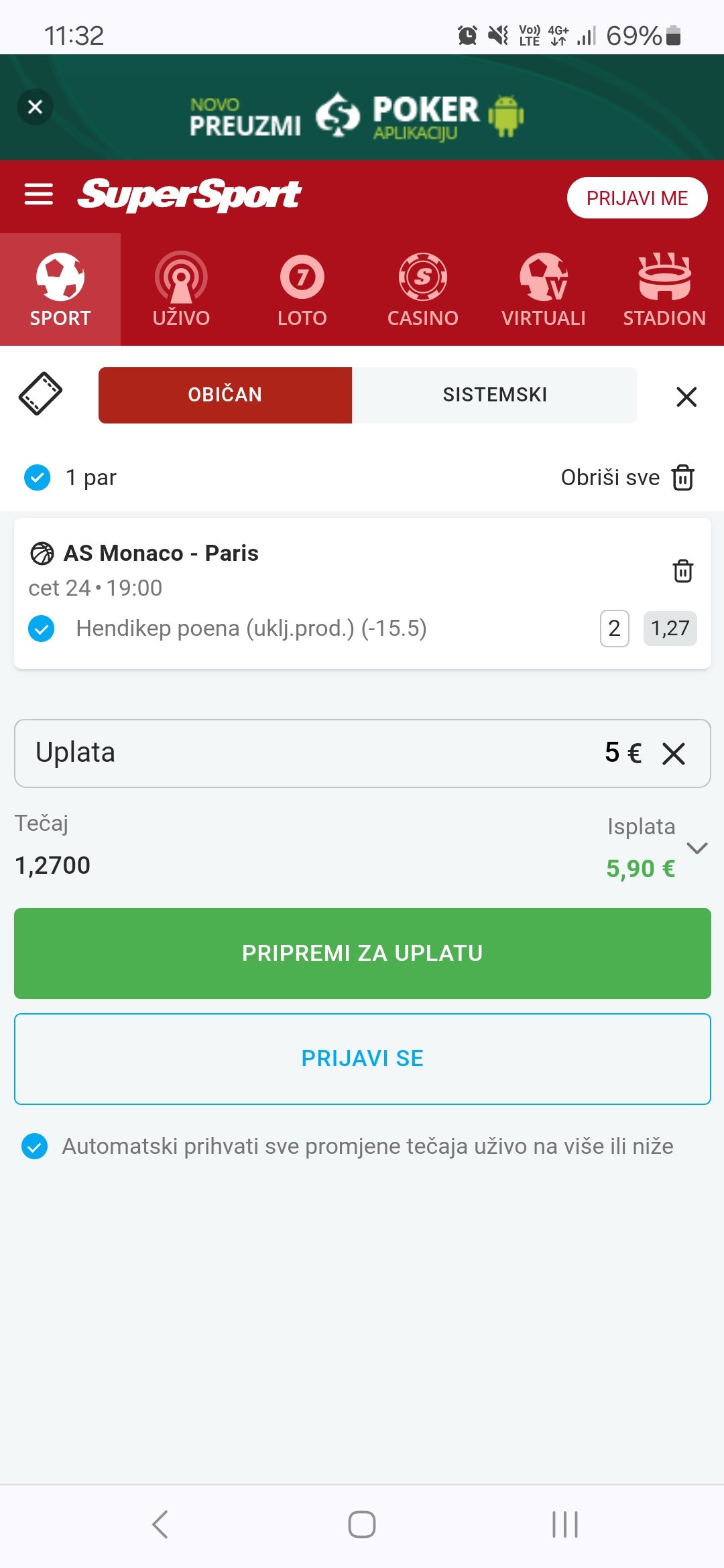Viewport: 724px width, 1568px height.
Task: Open the Uživo live betting section
Action: pos(181,289)
